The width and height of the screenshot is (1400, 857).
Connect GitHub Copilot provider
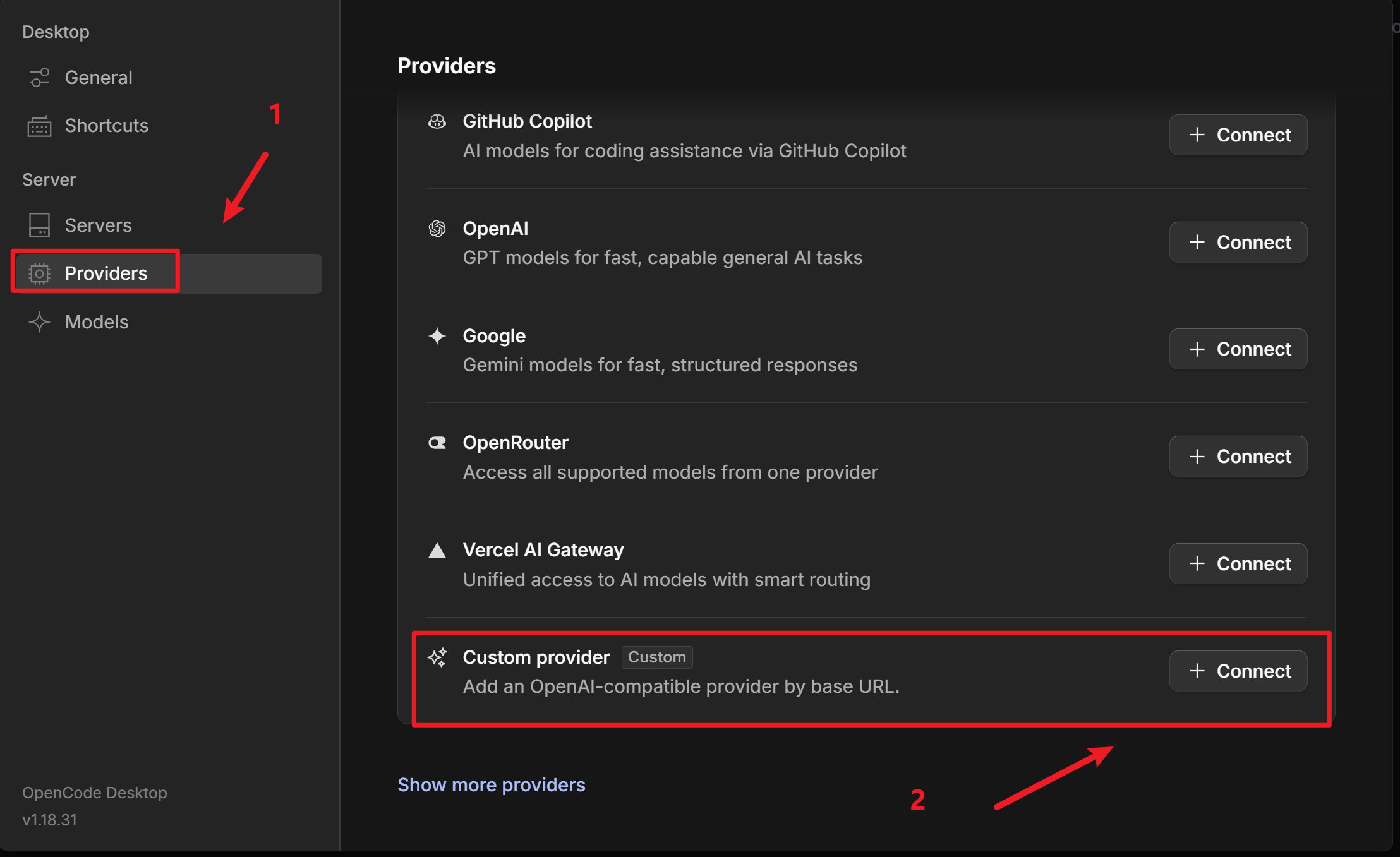click(1238, 135)
